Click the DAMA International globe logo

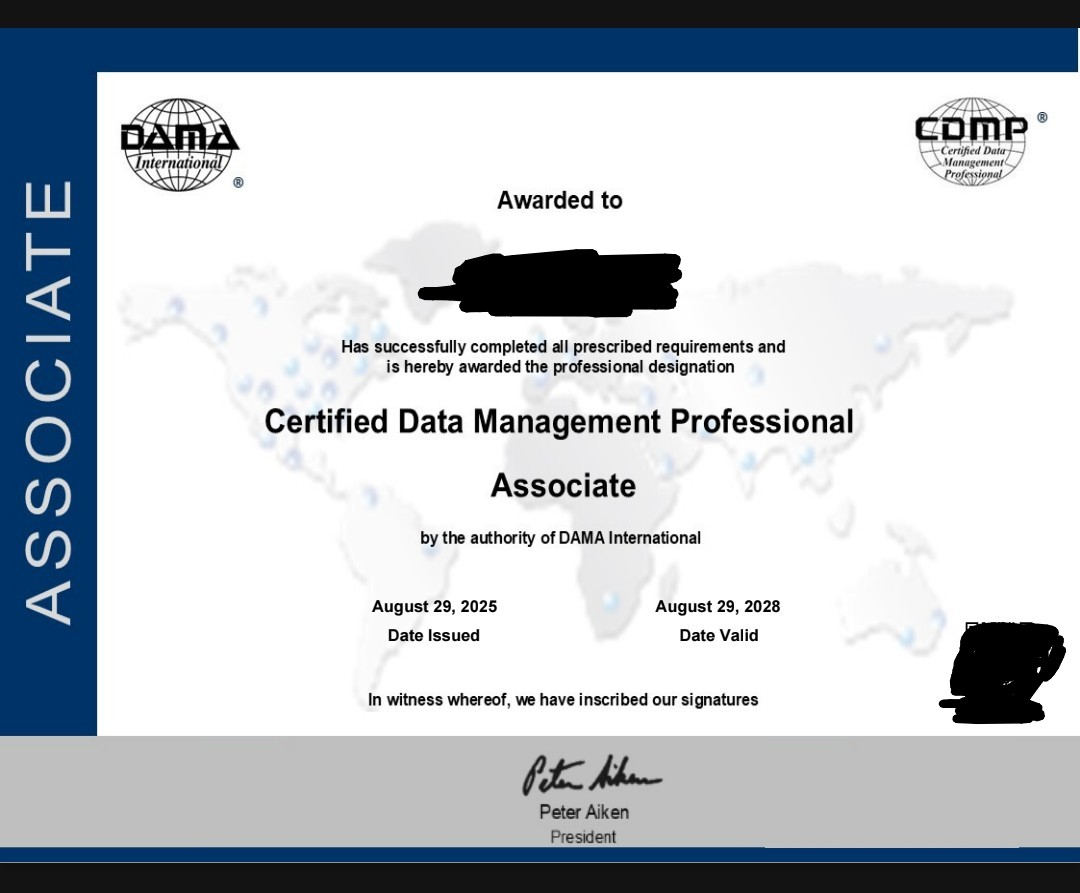tap(180, 145)
